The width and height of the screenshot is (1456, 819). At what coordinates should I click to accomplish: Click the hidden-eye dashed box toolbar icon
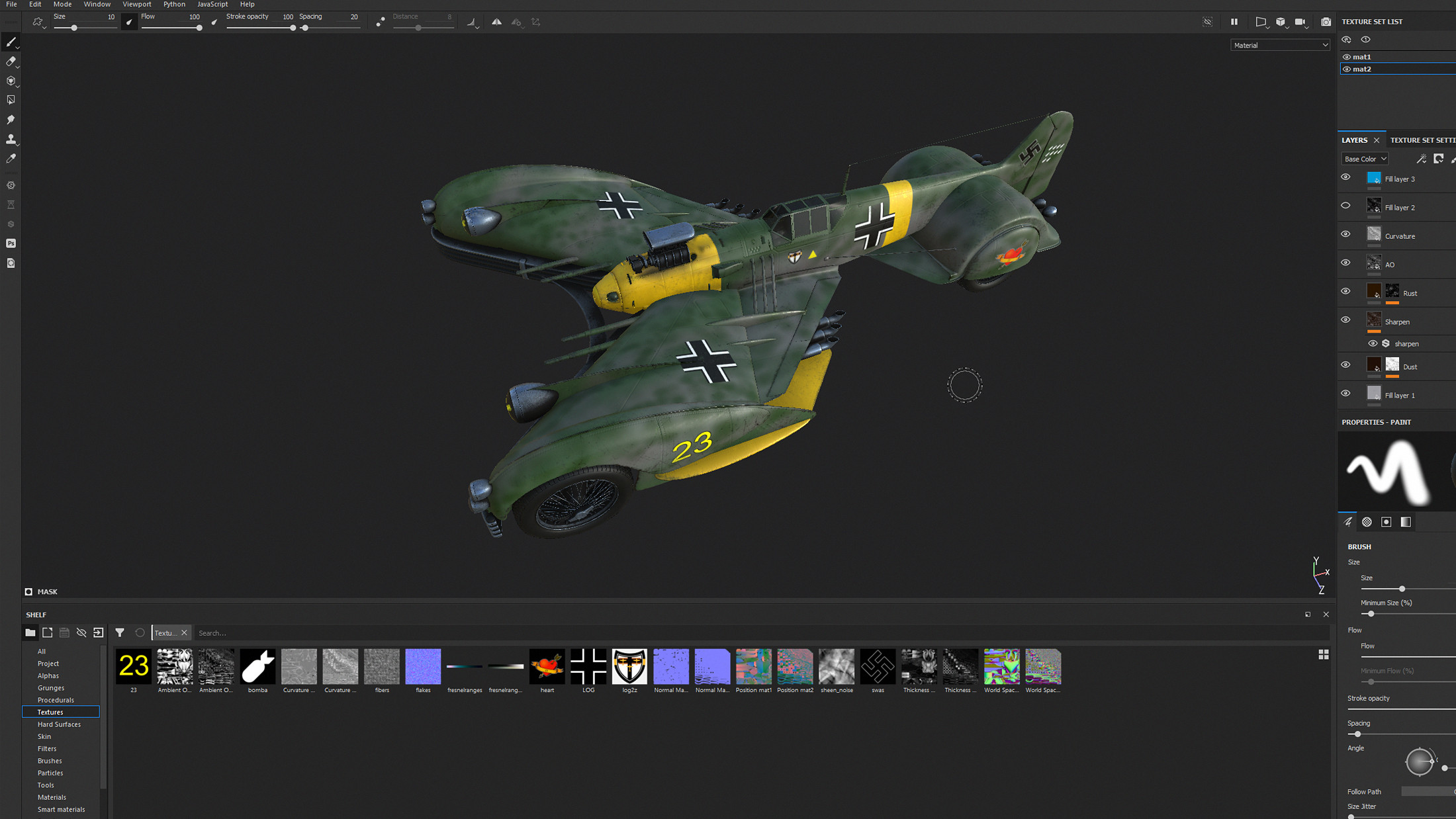pos(1208,22)
